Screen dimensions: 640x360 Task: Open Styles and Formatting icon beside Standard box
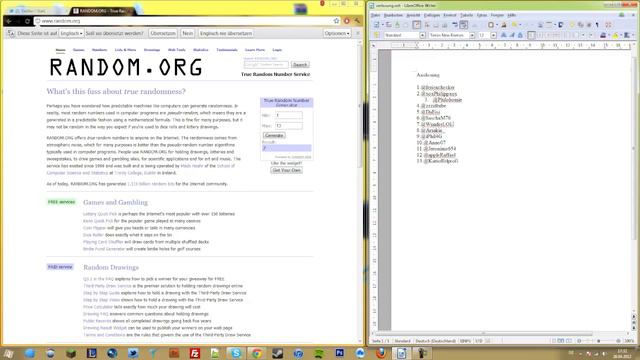pyautogui.click(x=376, y=35)
